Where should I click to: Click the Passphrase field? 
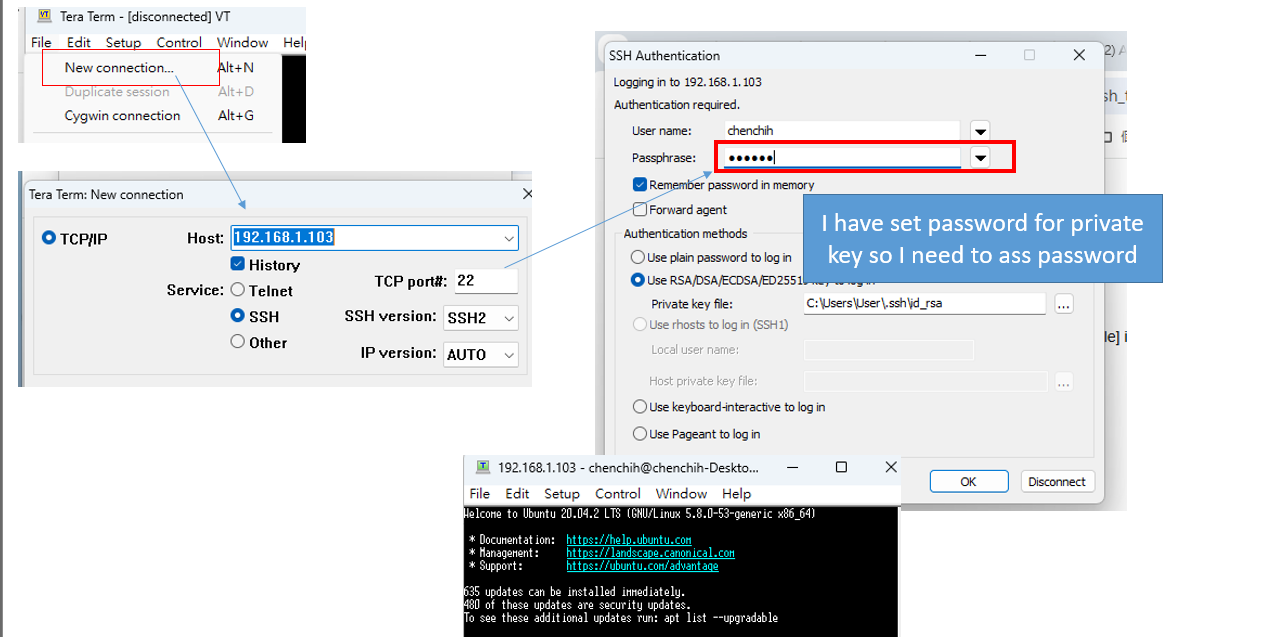point(842,157)
